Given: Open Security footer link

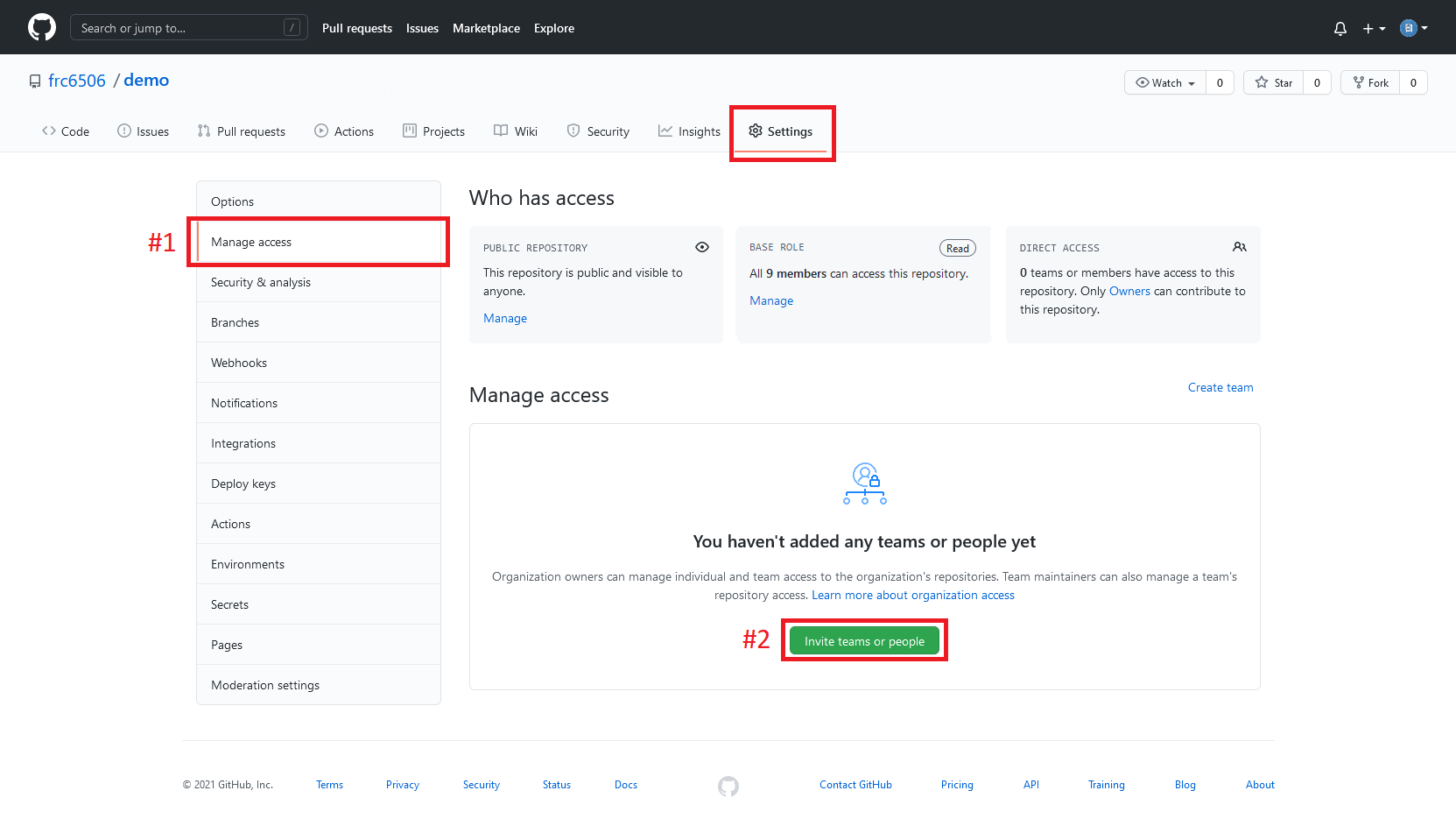Looking at the screenshot, I should point(482,785).
